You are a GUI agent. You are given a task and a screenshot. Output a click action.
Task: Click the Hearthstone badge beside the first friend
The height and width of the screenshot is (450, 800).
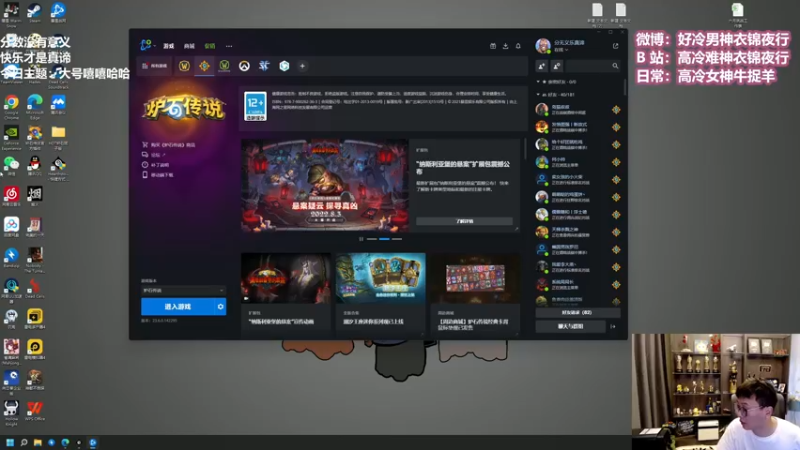[616, 110]
